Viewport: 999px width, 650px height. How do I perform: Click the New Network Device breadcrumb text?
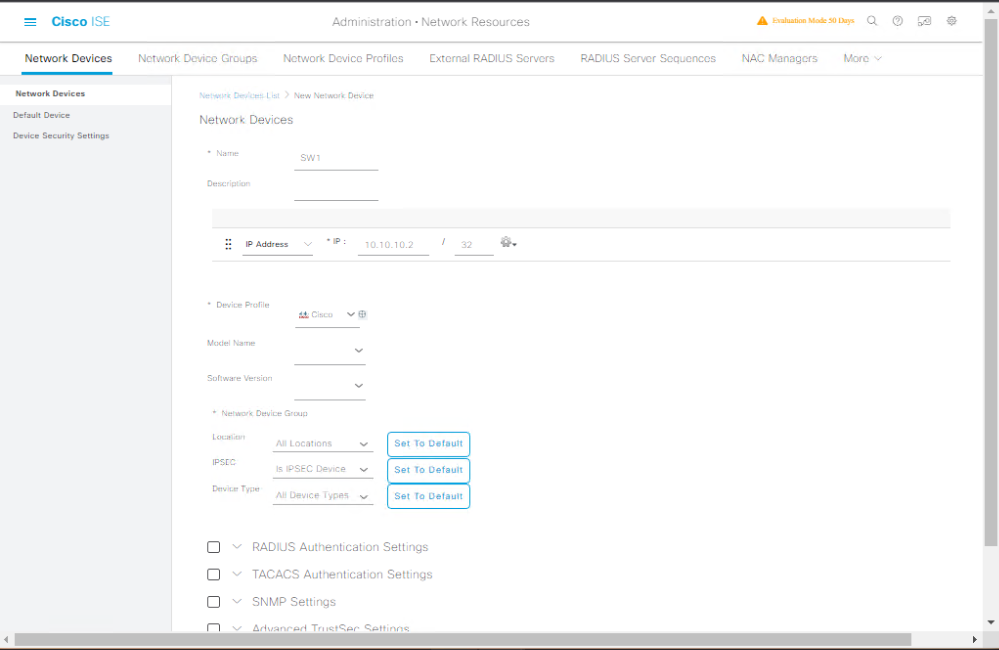tap(334, 96)
